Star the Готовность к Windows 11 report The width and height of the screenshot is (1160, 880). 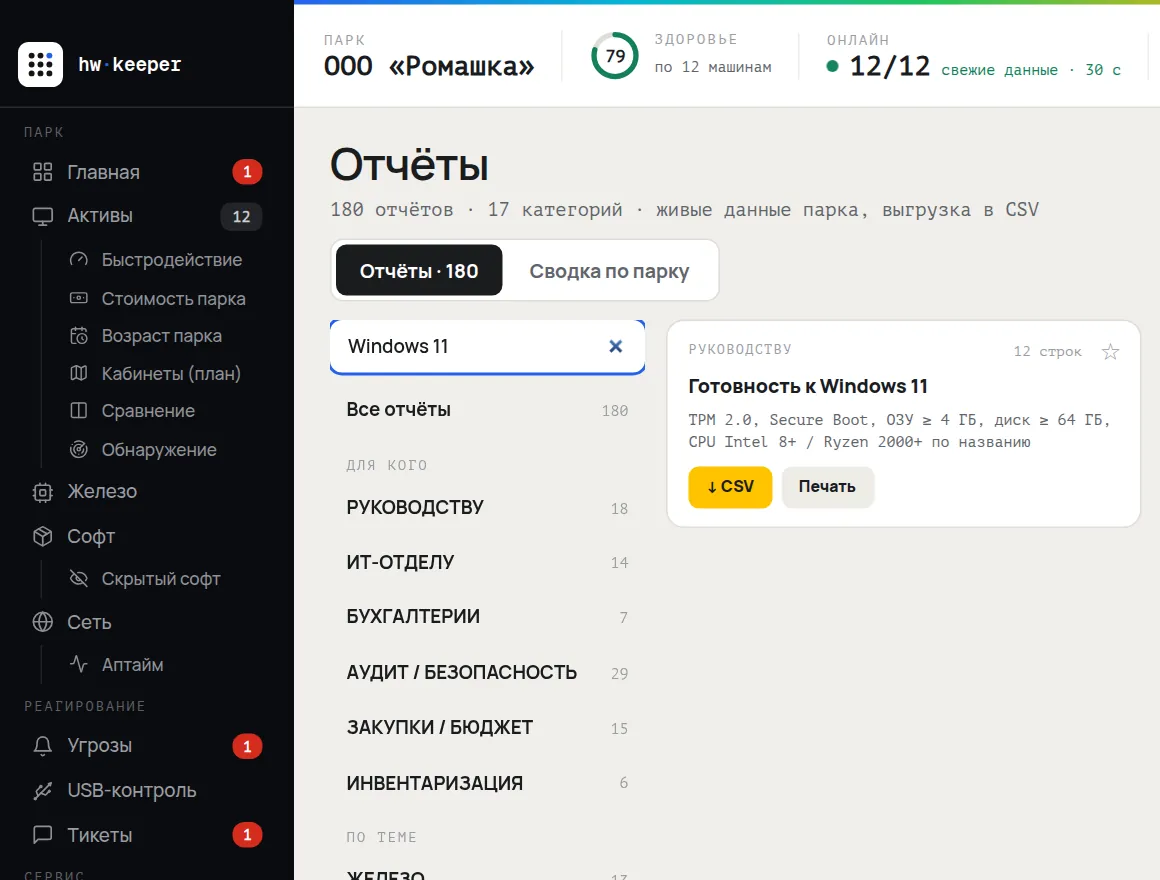pos(1110,352)
